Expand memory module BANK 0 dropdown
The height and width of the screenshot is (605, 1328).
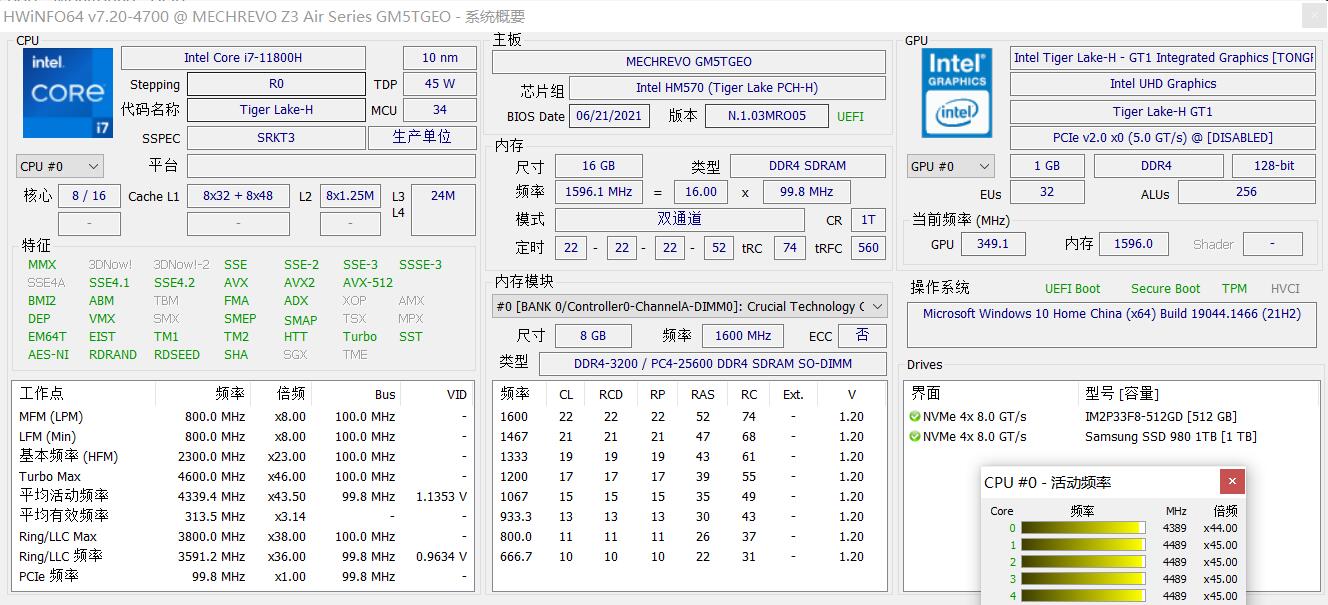point(690,307)
